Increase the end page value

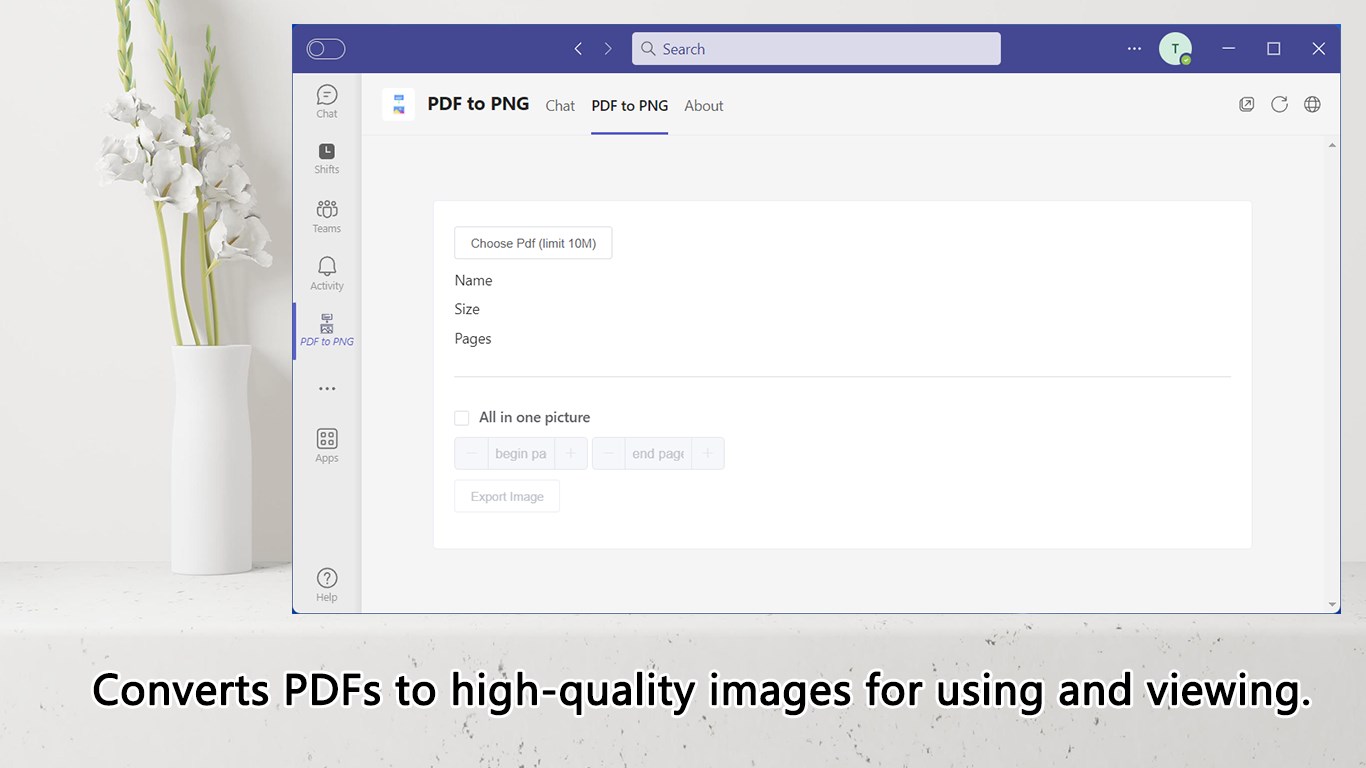point(708,453)
